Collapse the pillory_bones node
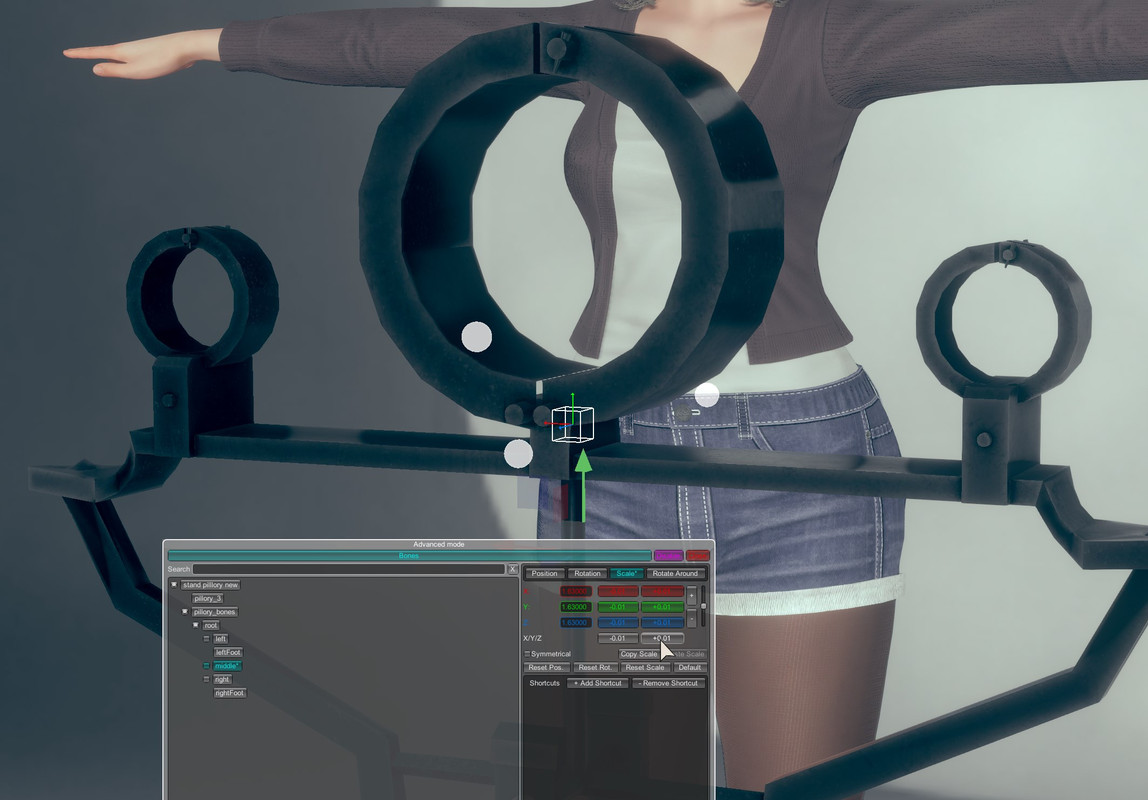This screenshot has height=800, width=1148. (184, 612)
